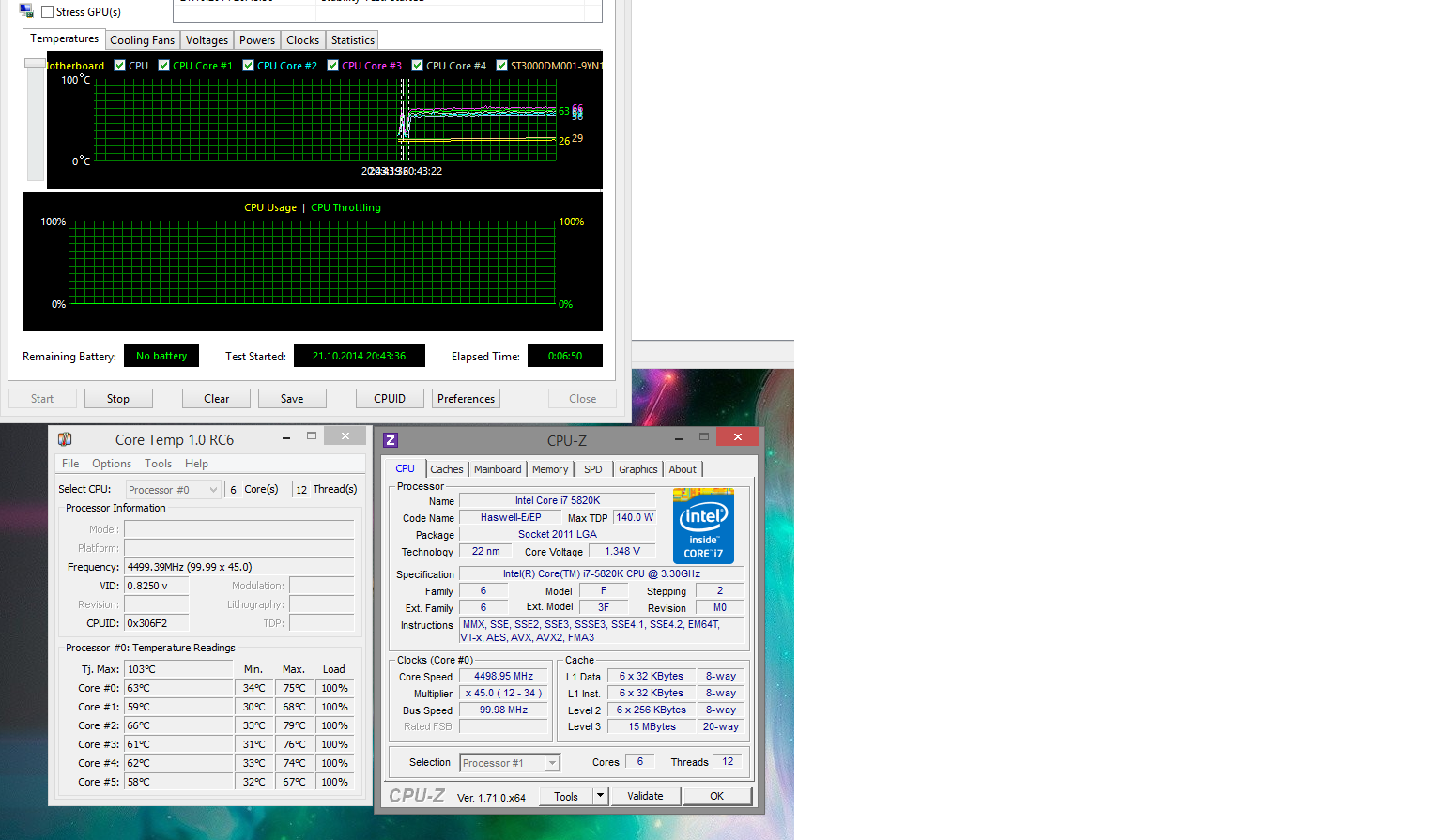
Task: Click the Validate button in CPU-Z
Action: click(x=645, y=796)
